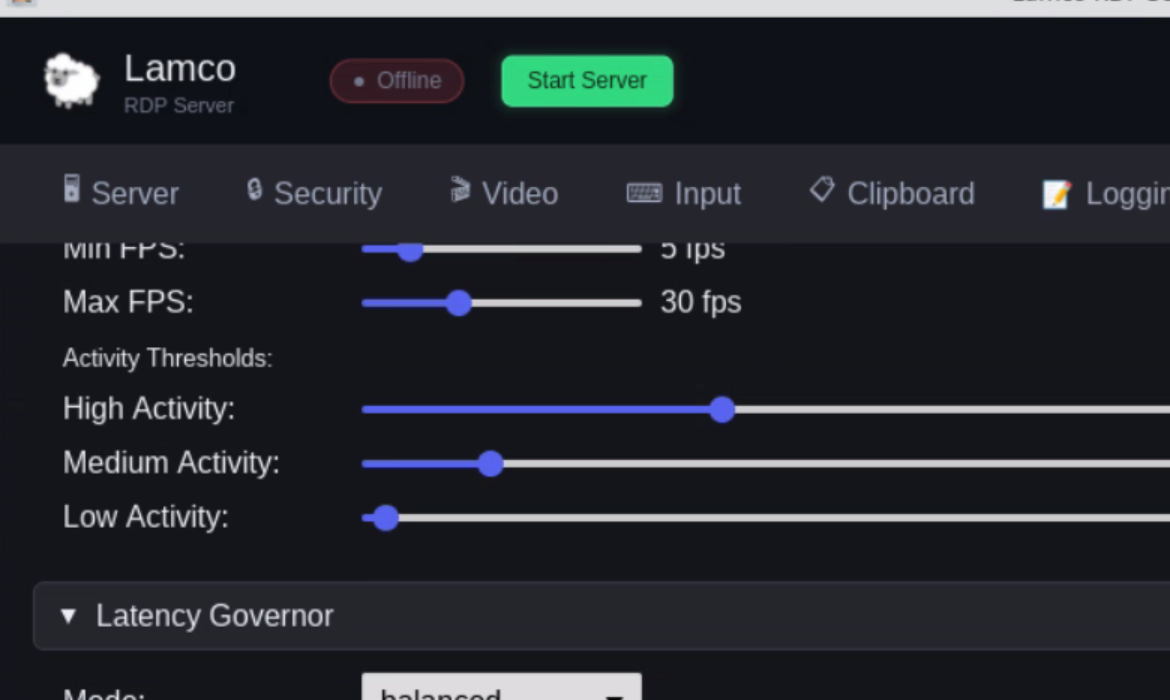Click the High Activity slider handle
1170x700 pixels.
point(722,409)
